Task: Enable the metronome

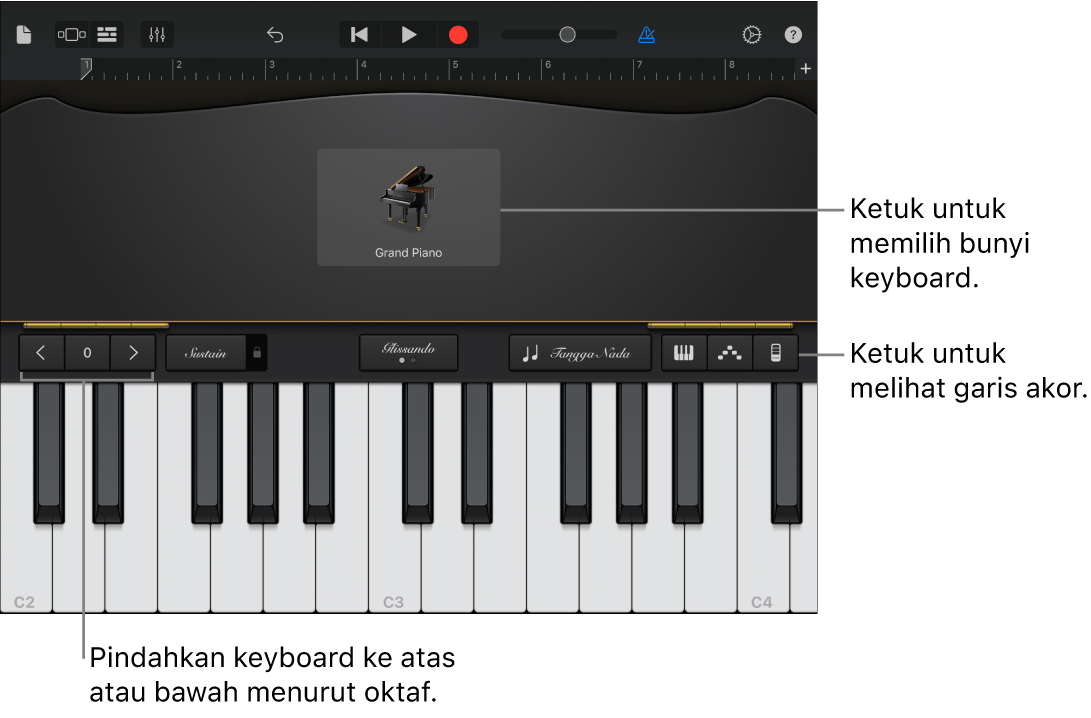Action: click(646, 34)
